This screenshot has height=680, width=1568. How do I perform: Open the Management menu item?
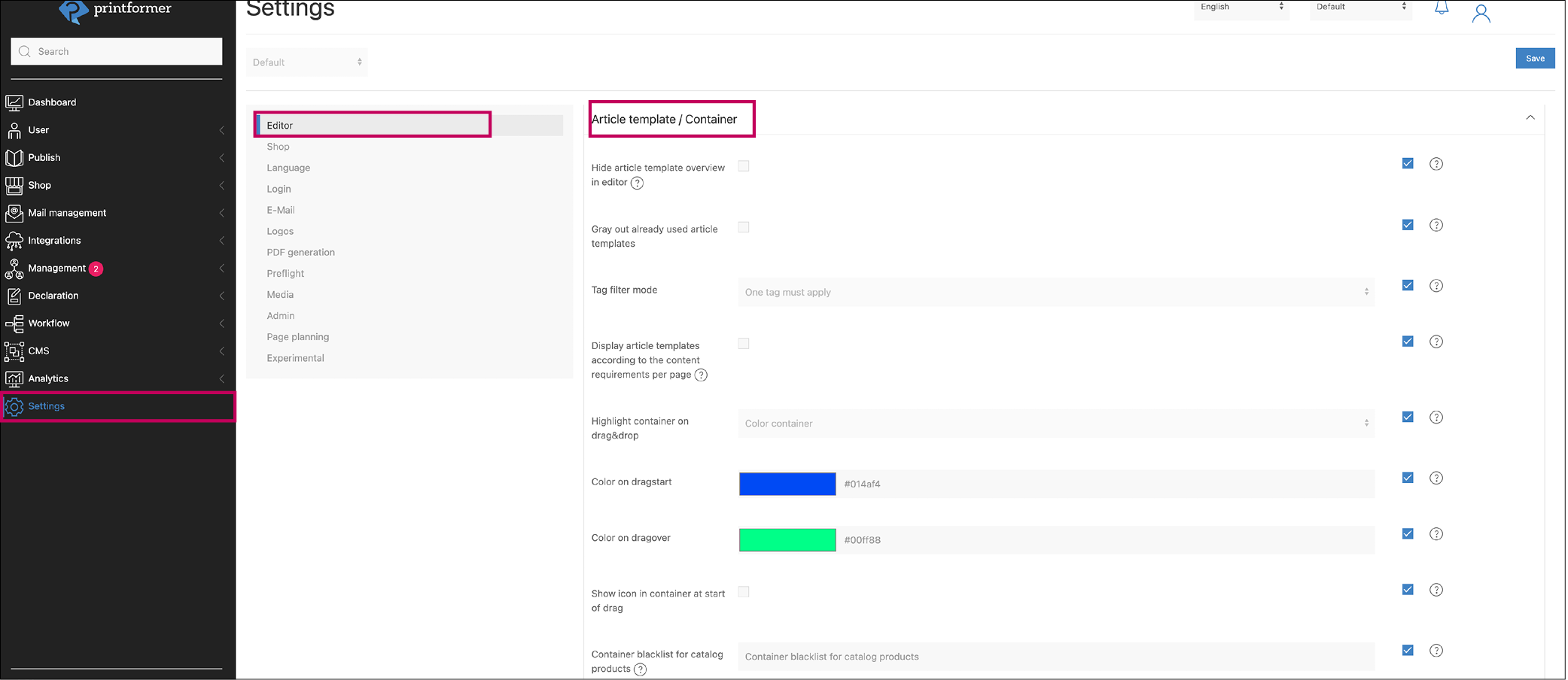coord(57,269)
